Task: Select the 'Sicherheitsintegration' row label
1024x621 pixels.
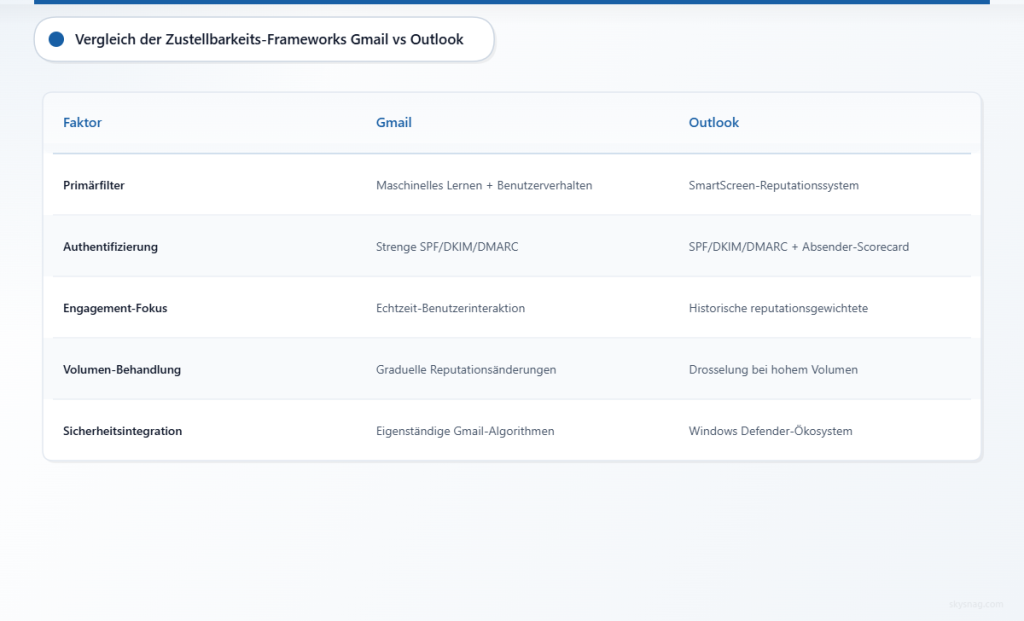Action: [x=122, y=431]
